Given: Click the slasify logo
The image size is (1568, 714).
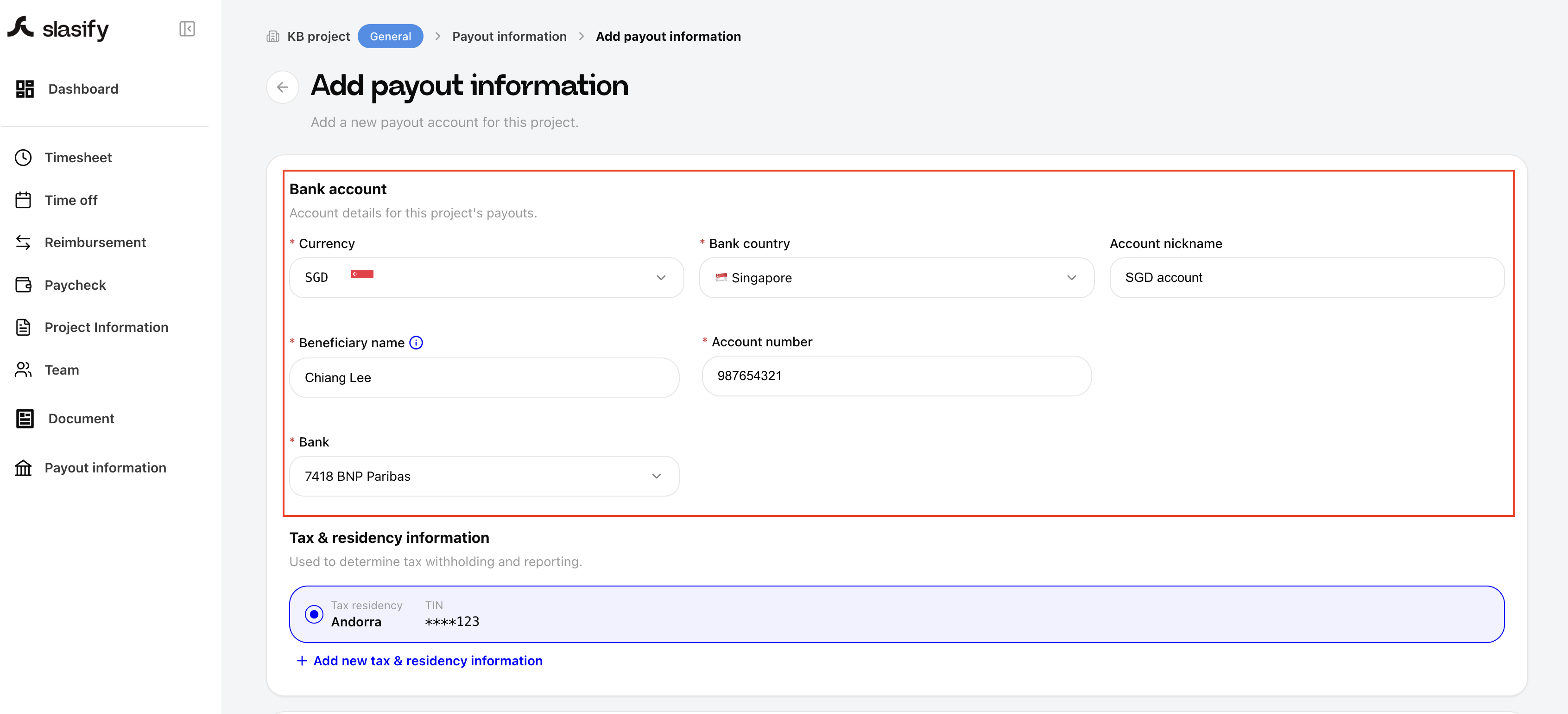Looking at the screenshot, I should click(x=58, y=28).
